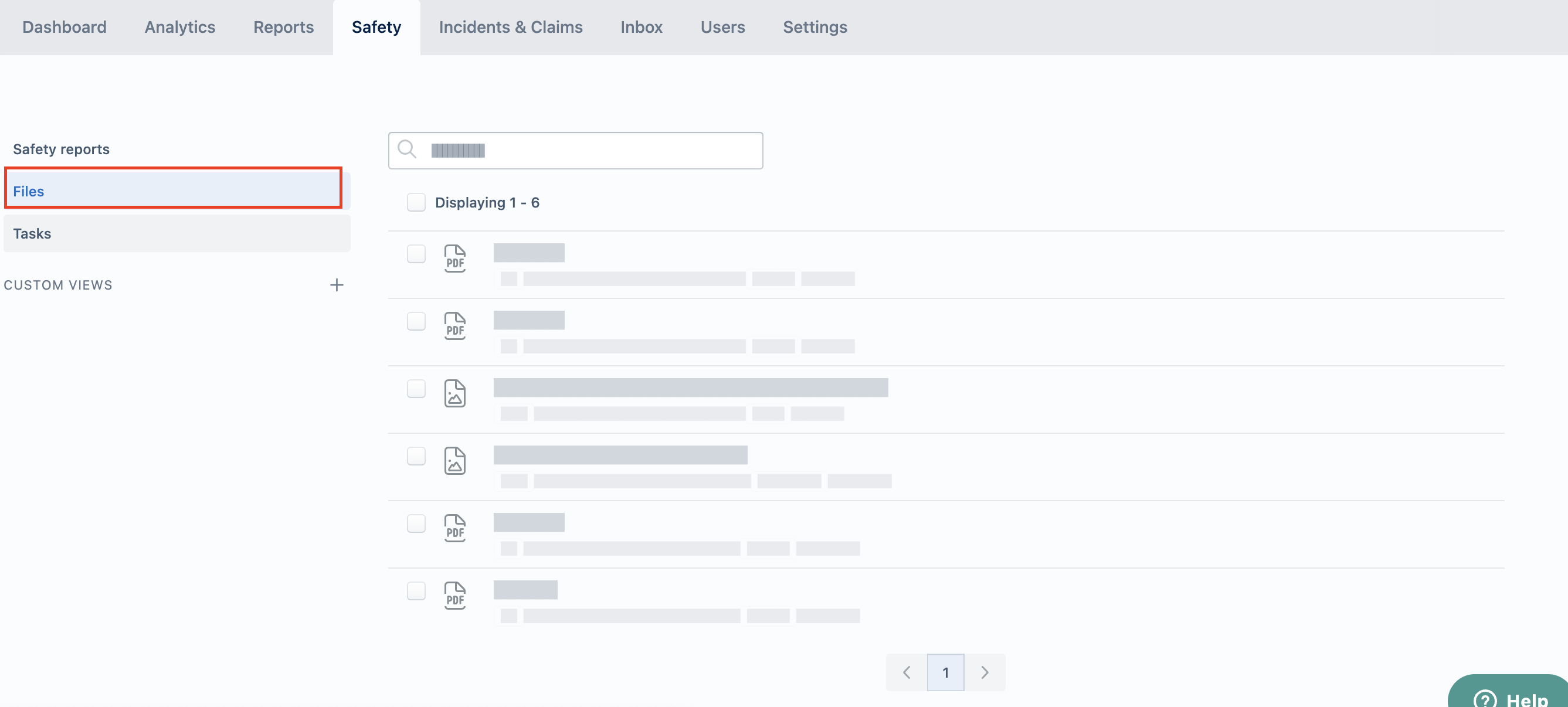Check the fifth file row checkbox
The height and width of the screenshot is (707, 1568).
coord(416,524)
